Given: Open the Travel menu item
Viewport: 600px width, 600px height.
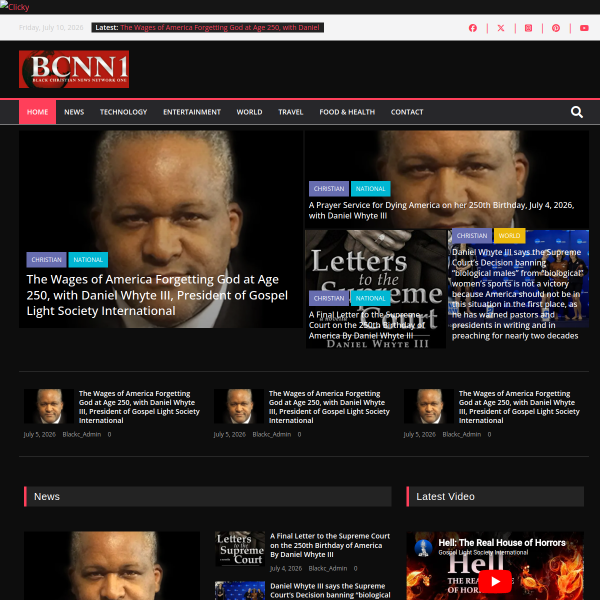Looking at the screenshot, I should (290, 112).
